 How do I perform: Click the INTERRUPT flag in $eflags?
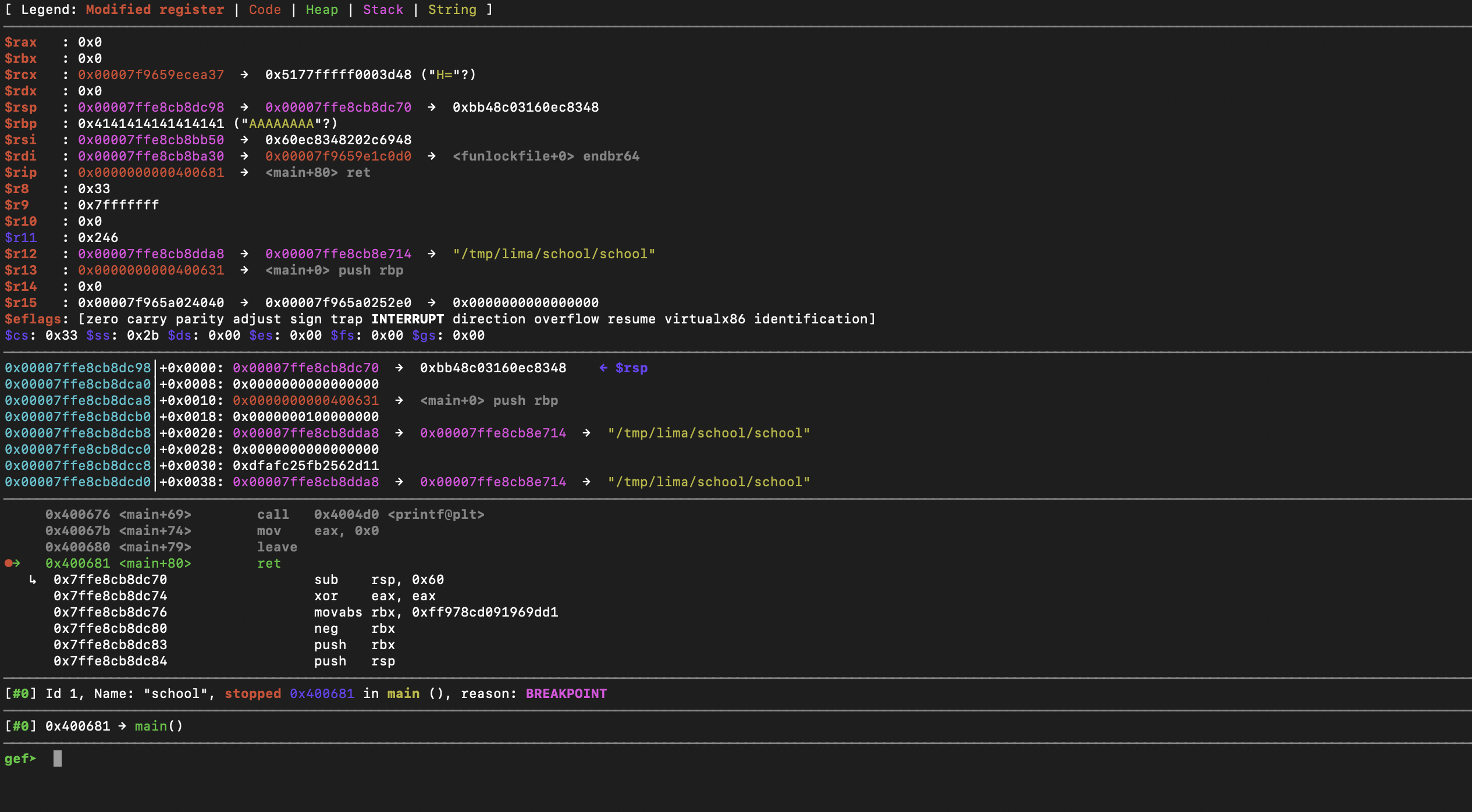pyautogui.click(x=407, y=319)
